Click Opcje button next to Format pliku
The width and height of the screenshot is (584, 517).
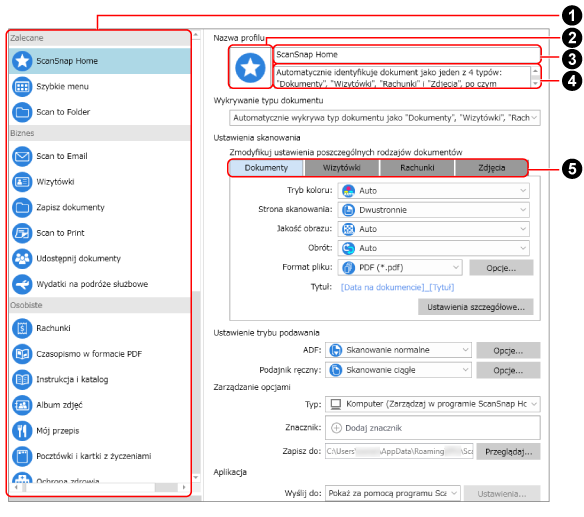pyautogui.click(x=501, y=268)
